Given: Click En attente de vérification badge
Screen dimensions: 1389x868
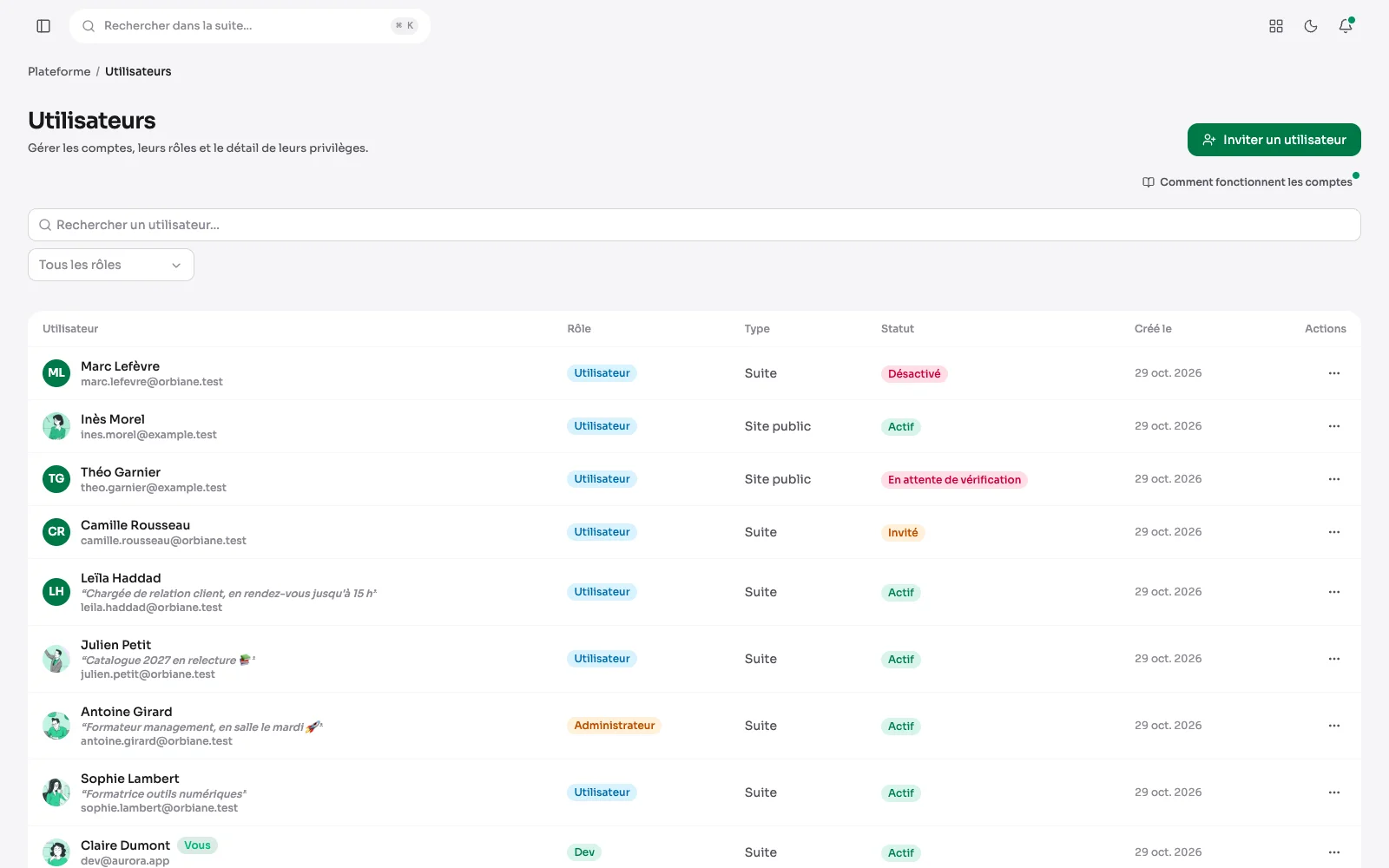Looking at the screenshot, I should click(x=954, y=480).
